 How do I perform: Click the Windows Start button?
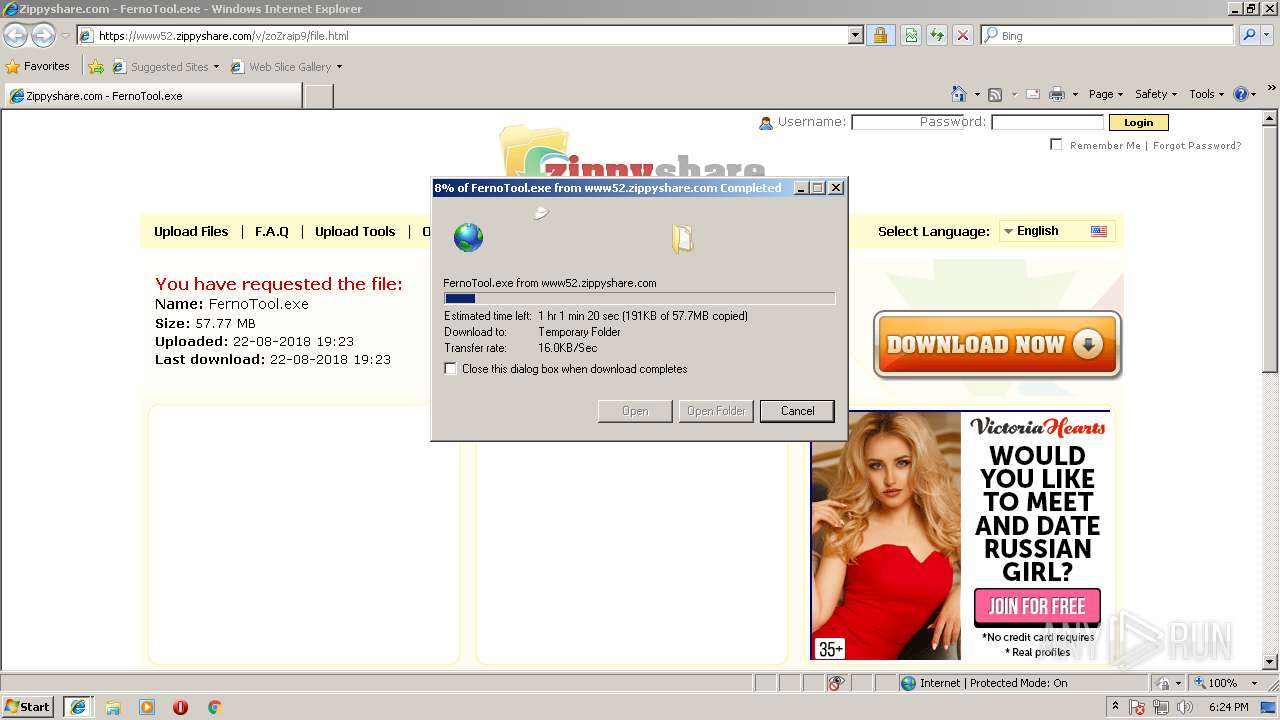pos(28,707)
